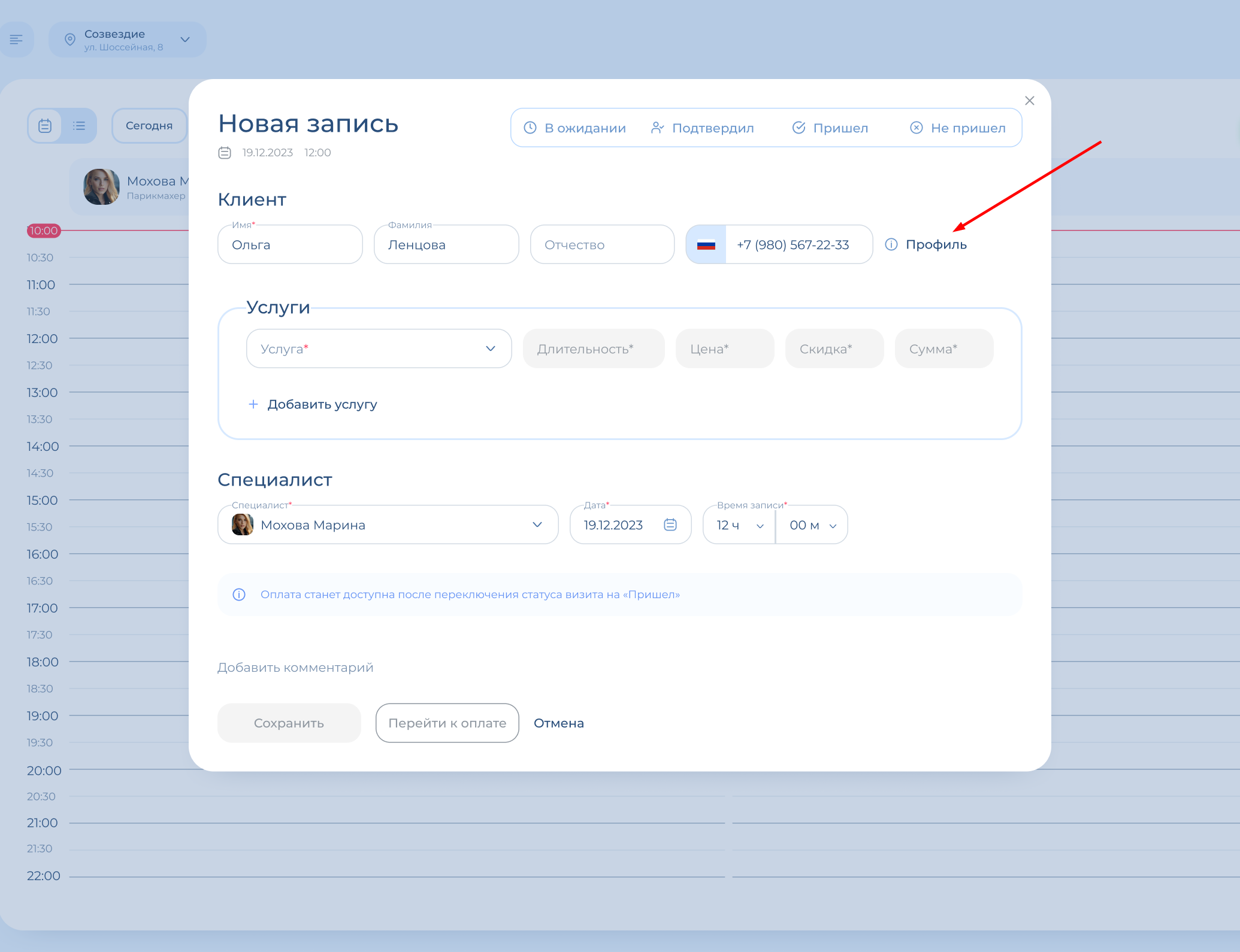Click the 20:30 label in schedule
This screenshot has height=952, width=1240.
41,796
